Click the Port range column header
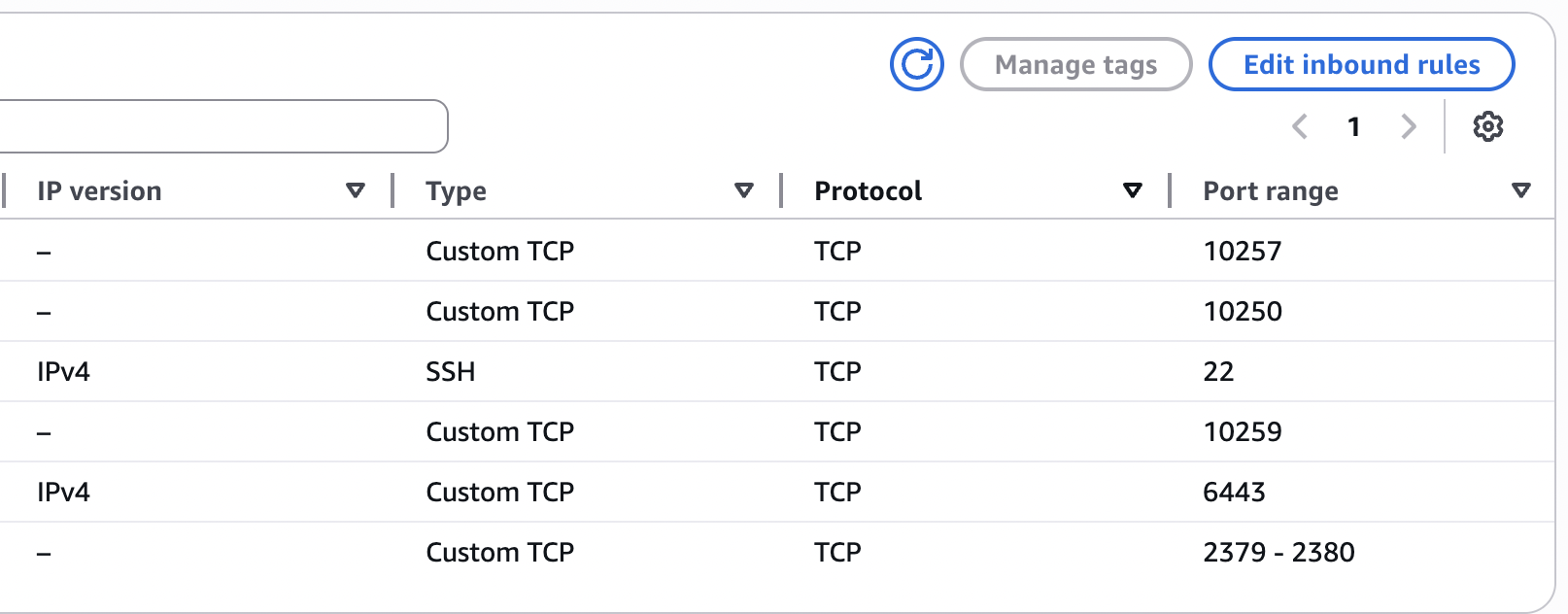Viewport: 1568px width, 614px height. tap(1270, 190)
